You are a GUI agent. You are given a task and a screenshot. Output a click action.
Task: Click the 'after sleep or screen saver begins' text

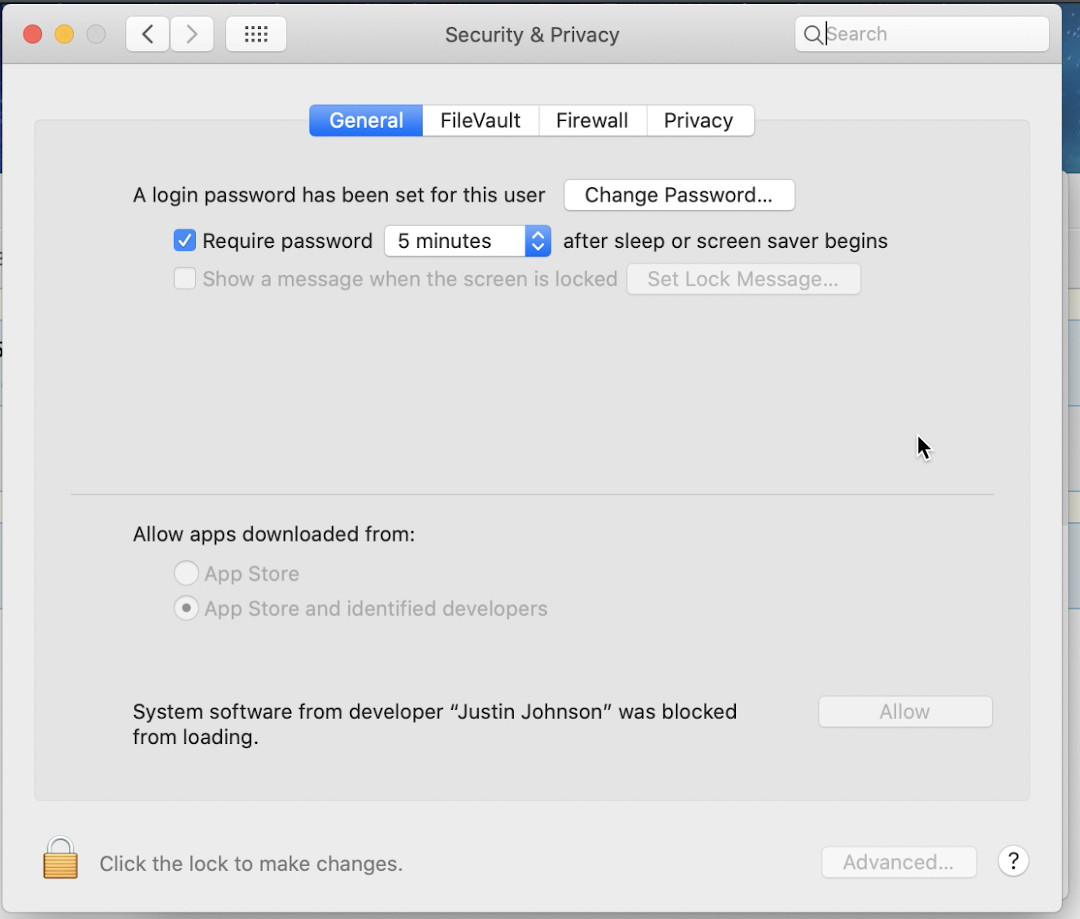725,241
